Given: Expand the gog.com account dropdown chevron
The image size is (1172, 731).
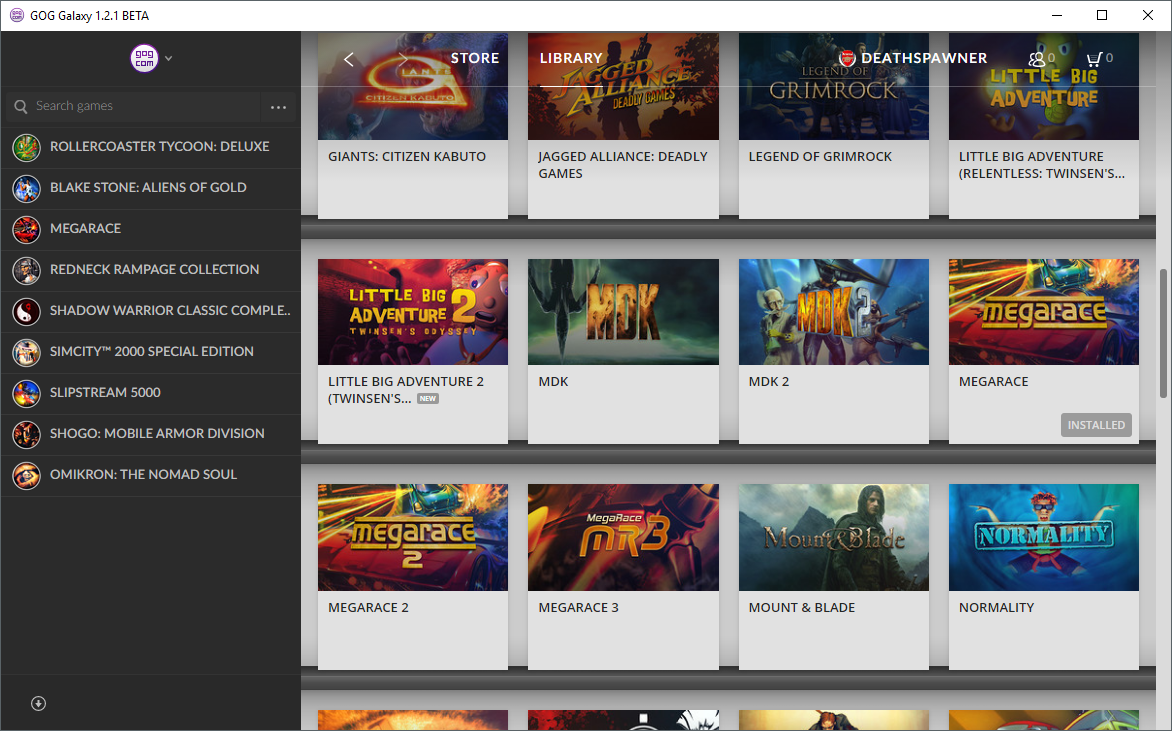Looking at the screenshot, I should 168,58.
